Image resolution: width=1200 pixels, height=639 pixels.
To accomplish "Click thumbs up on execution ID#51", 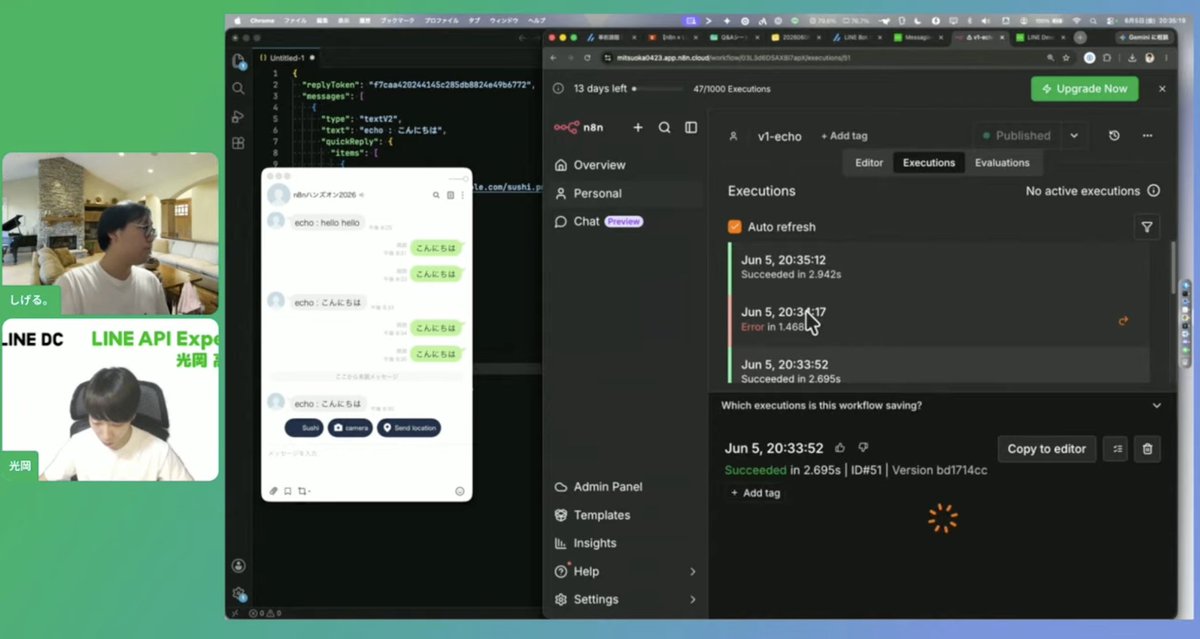I will pos(840,448).
